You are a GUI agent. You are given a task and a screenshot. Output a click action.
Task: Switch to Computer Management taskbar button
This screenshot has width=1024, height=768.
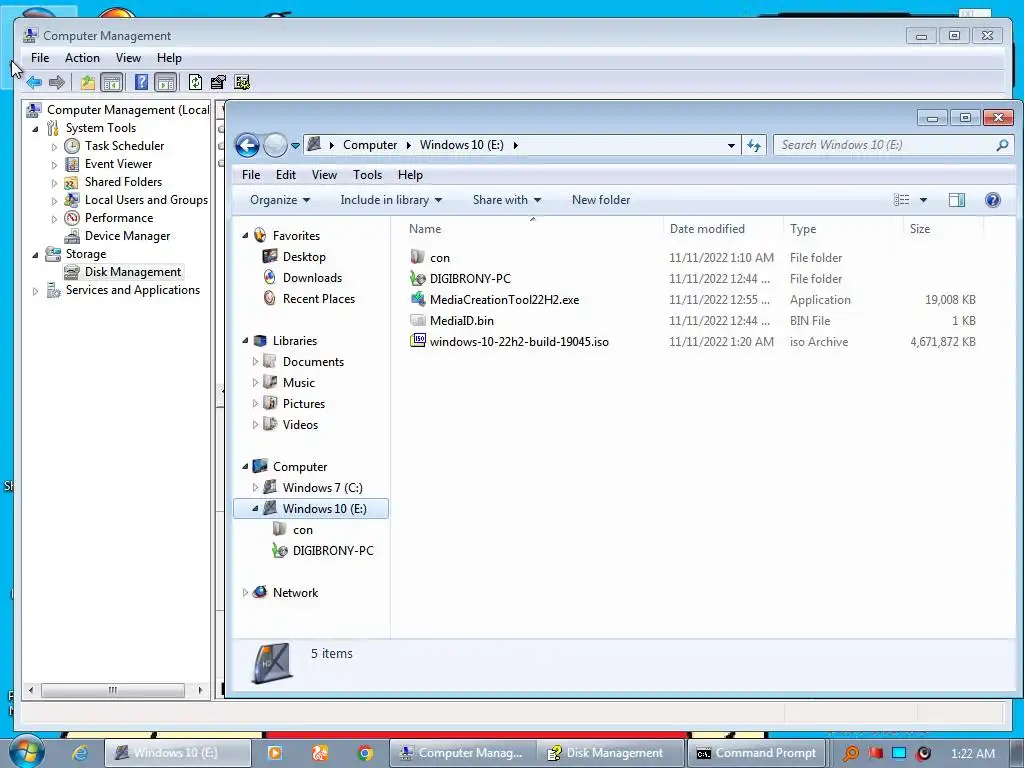pyautogui.click(x=463, y=753)
